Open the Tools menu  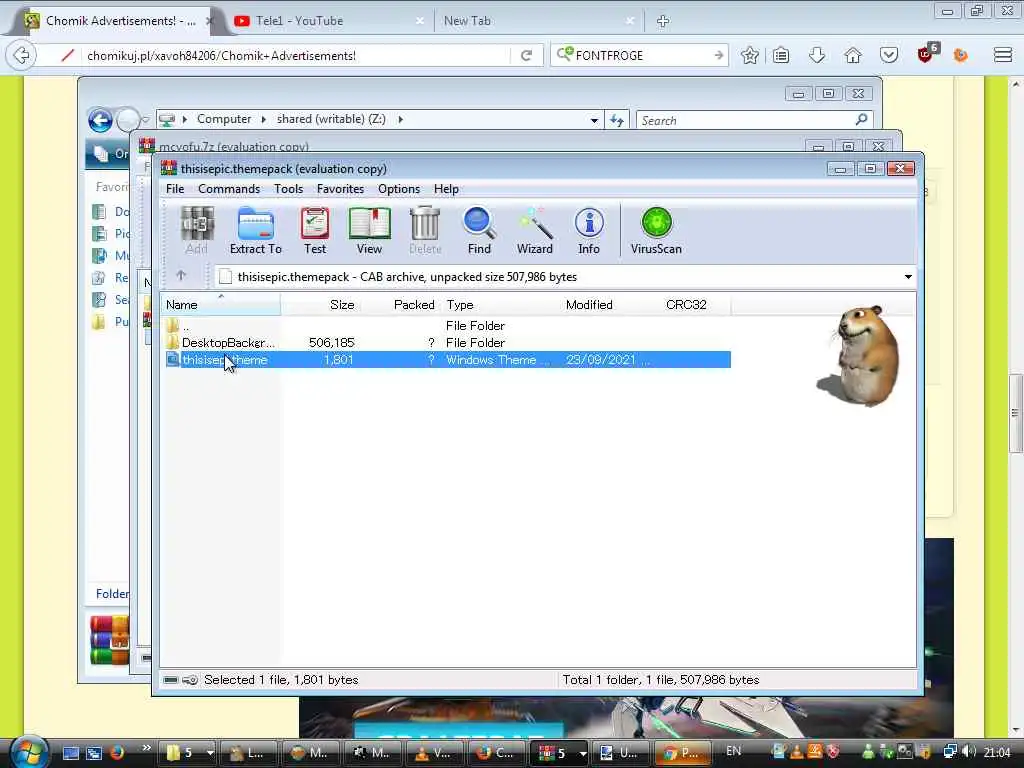pyautogui.click(x=288, y=189)
